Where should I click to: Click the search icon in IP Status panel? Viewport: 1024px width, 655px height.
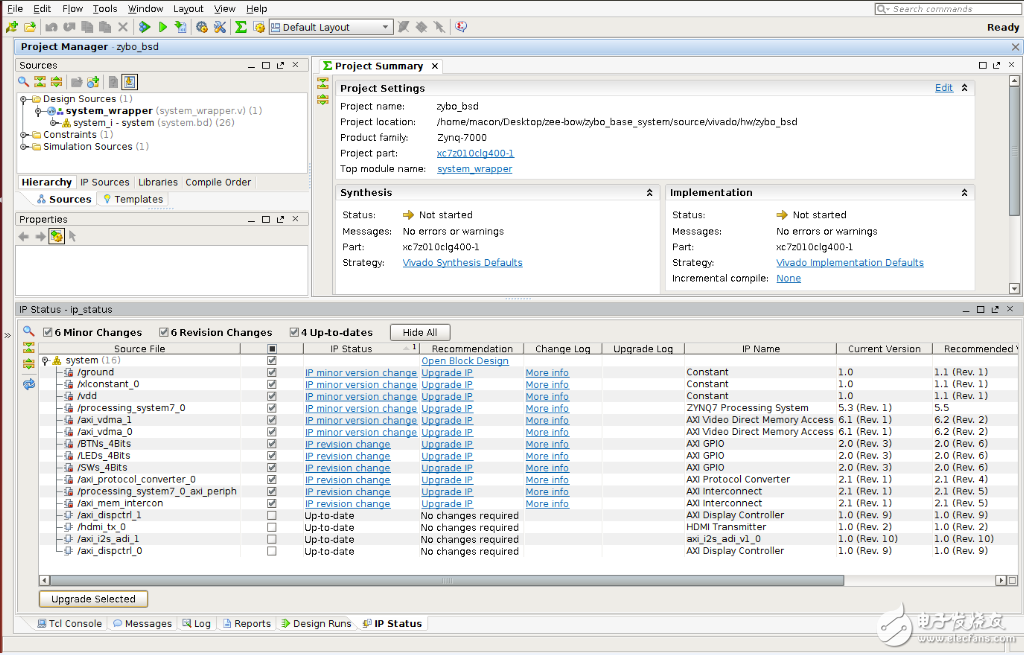pos(29,331)
